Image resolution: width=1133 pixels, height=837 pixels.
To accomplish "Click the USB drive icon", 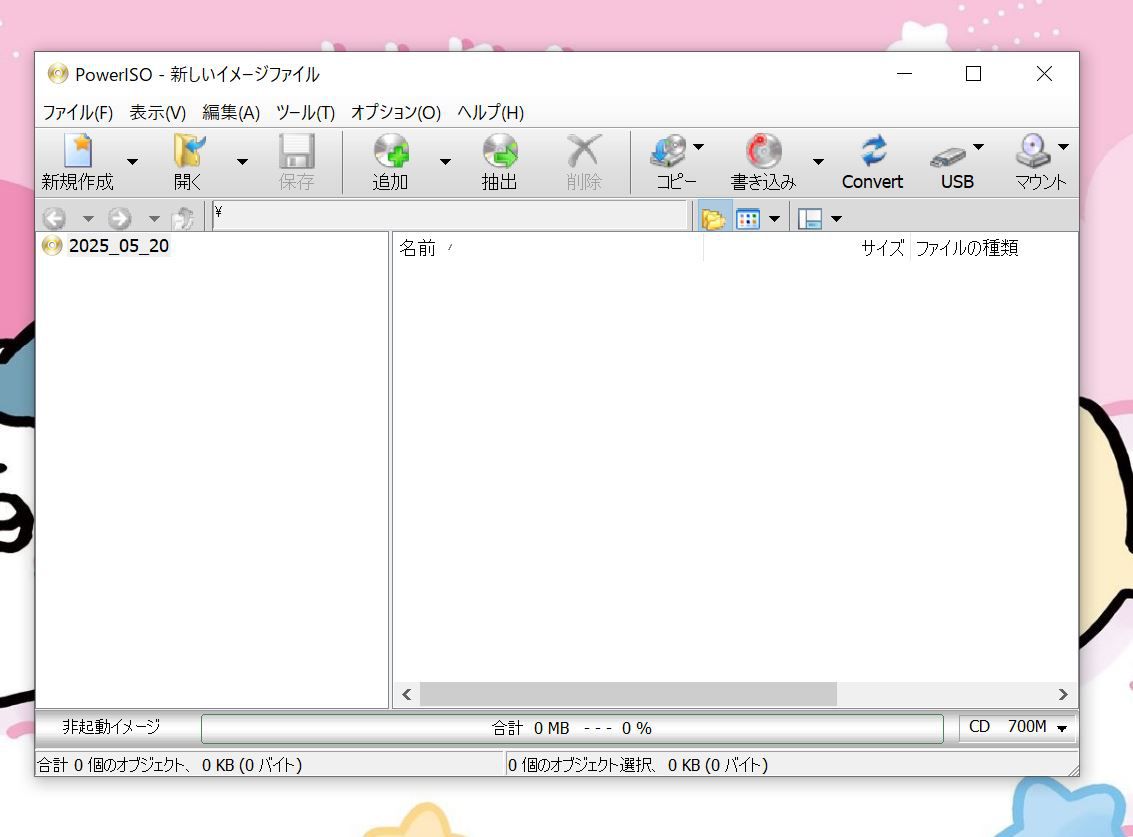I will 948,156.
